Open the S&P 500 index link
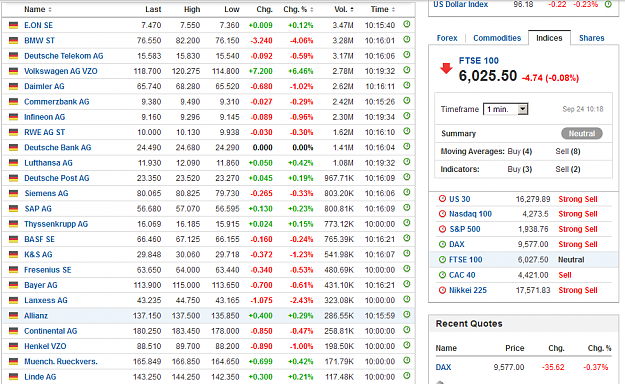Viewport: 625px width, 384px height. 465,229
